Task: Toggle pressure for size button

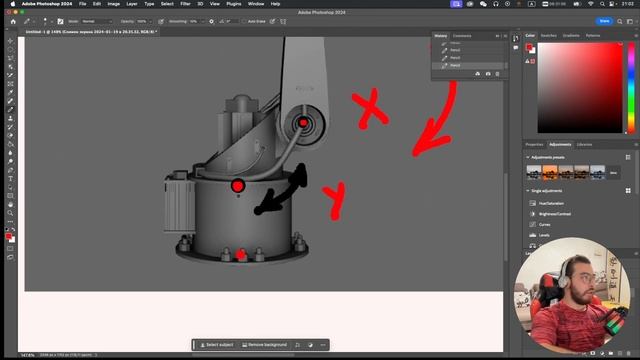Action: point(272,21)
